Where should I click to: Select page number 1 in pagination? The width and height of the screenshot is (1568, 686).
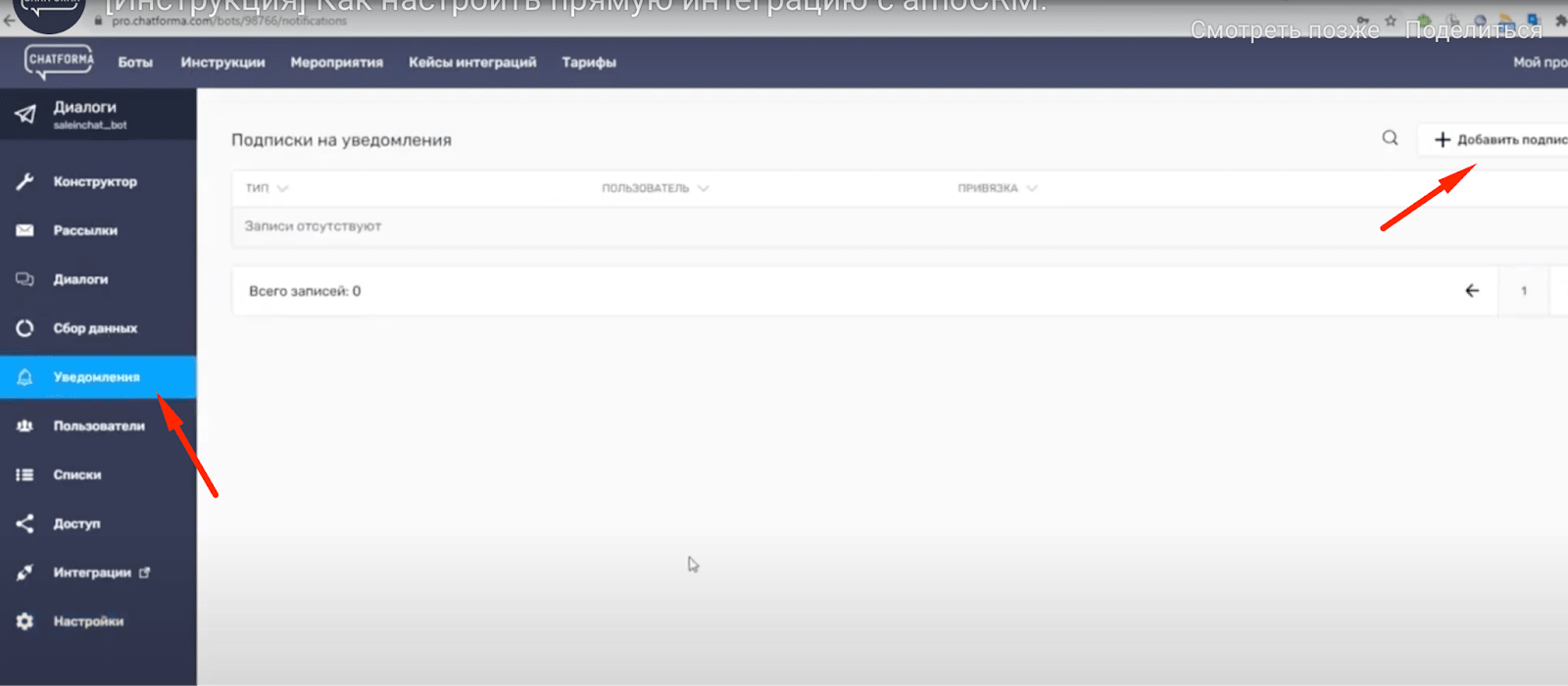tap(1523, 290)
